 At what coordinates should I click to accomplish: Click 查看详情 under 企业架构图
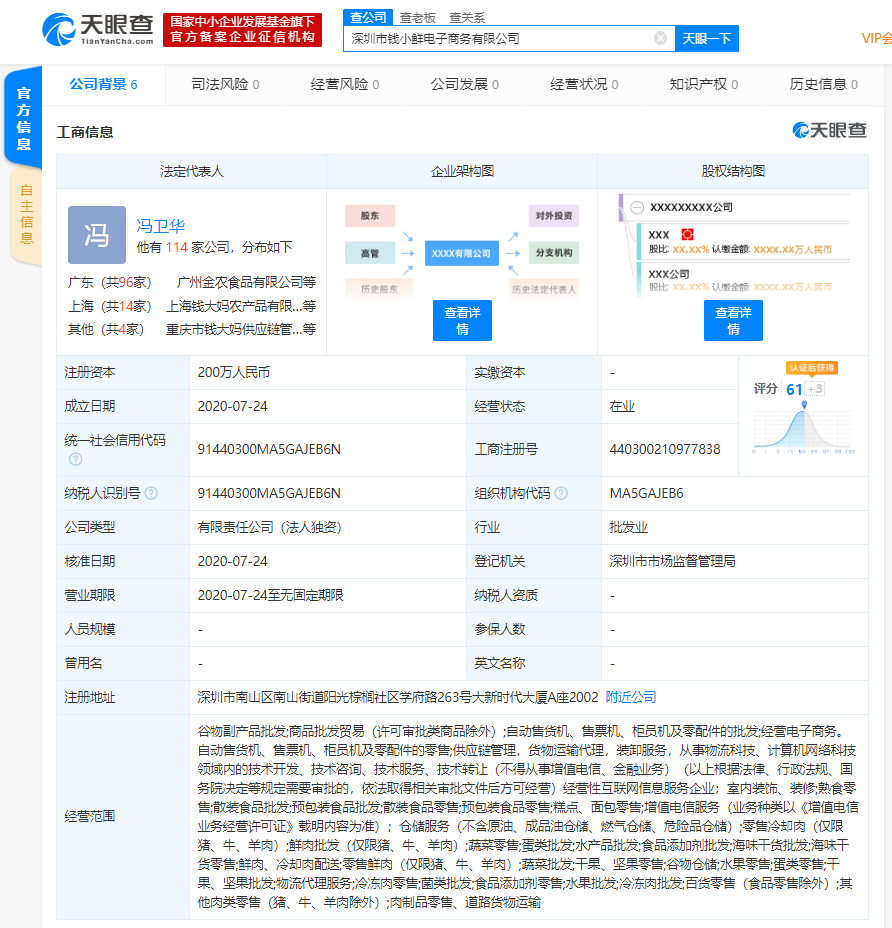point(462,321)
